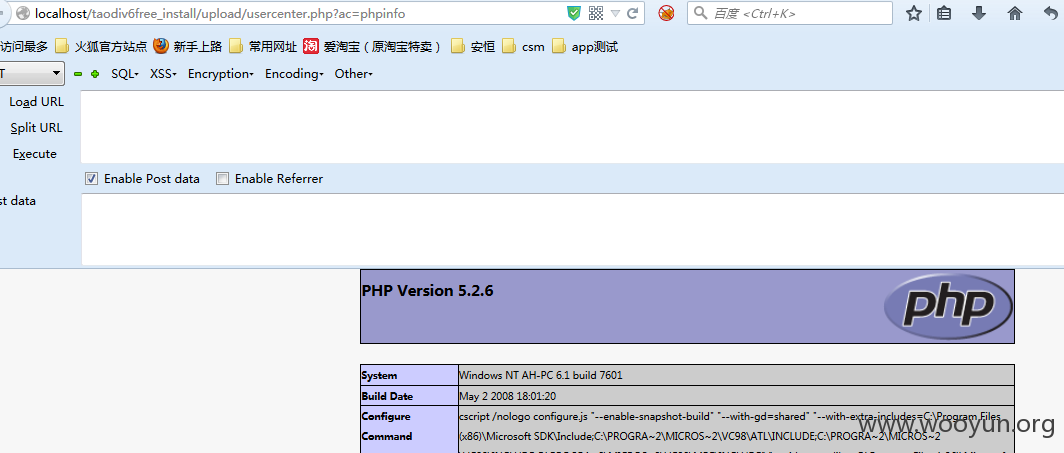Click the NoScript blocked-script icon
This screenshot has height=453, width=1064.
(666, 13)
